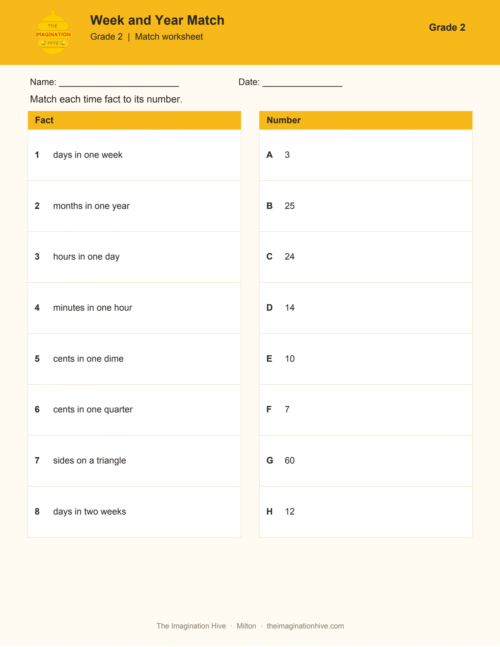
Task: Choose answer C with number 24
Action: click(x=366, y=257)
